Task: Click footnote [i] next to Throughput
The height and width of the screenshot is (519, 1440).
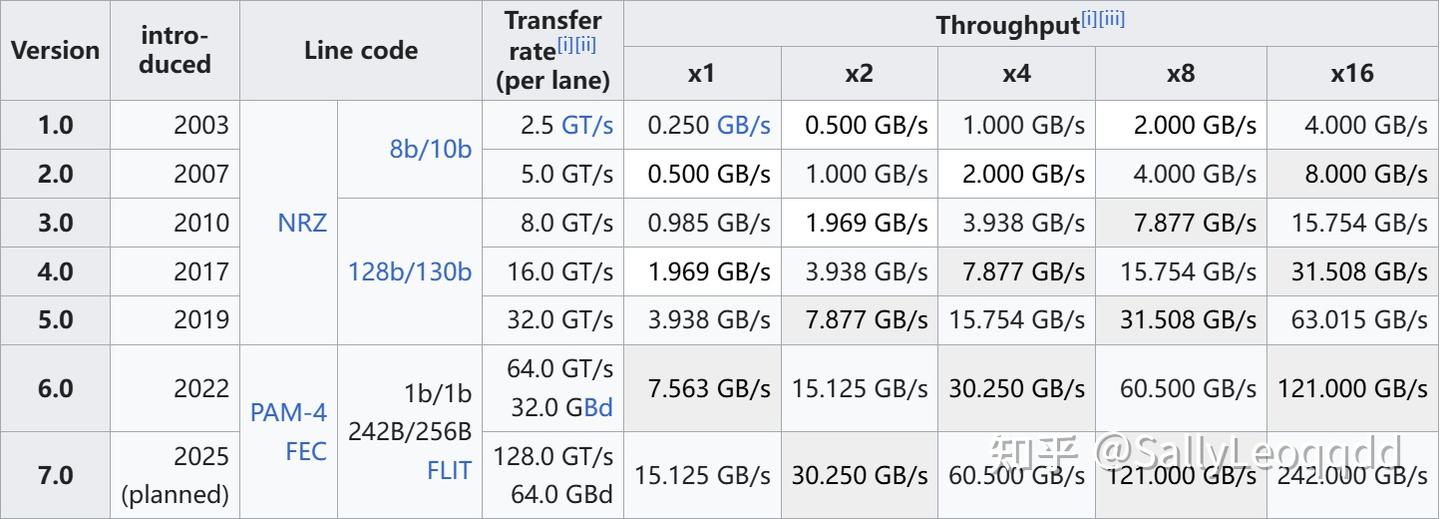Action: (x=1088, y=19)
